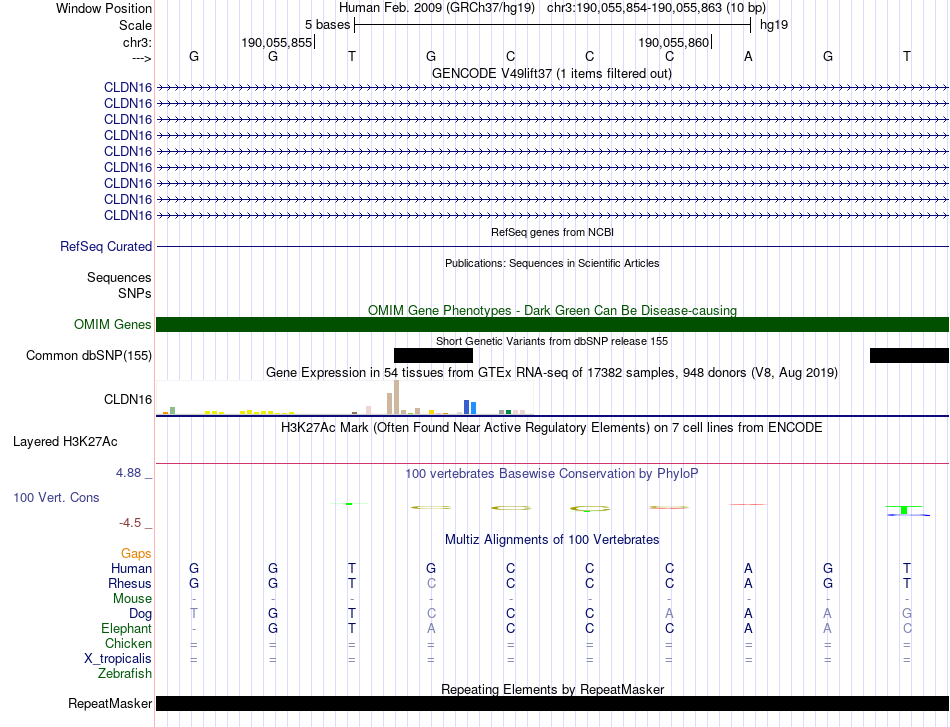
Task: Open Multiz Alignments of 100 Vertebrates title
Action: pos(552,540)
